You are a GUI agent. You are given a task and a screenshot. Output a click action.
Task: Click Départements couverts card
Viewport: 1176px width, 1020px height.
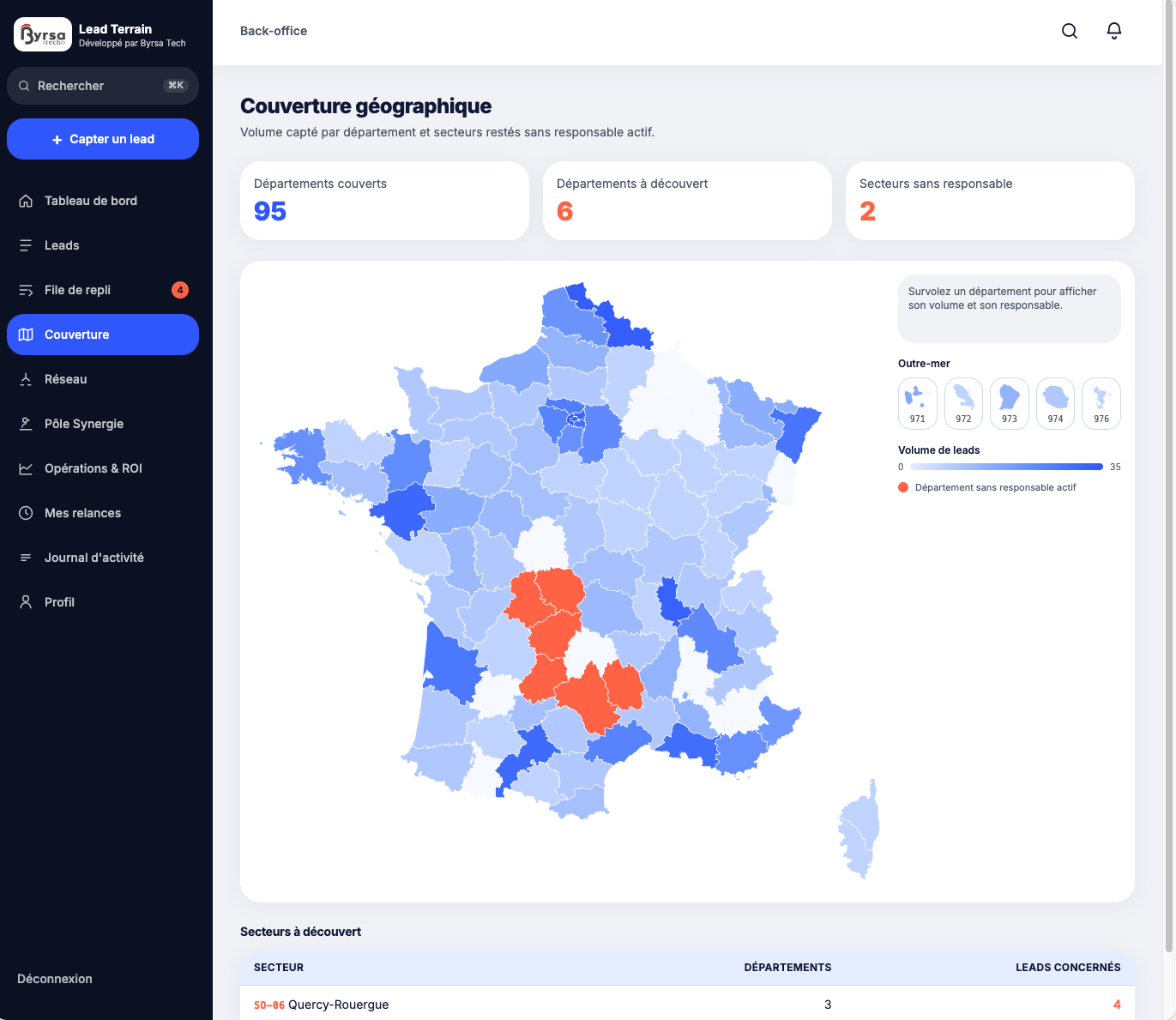384,201
